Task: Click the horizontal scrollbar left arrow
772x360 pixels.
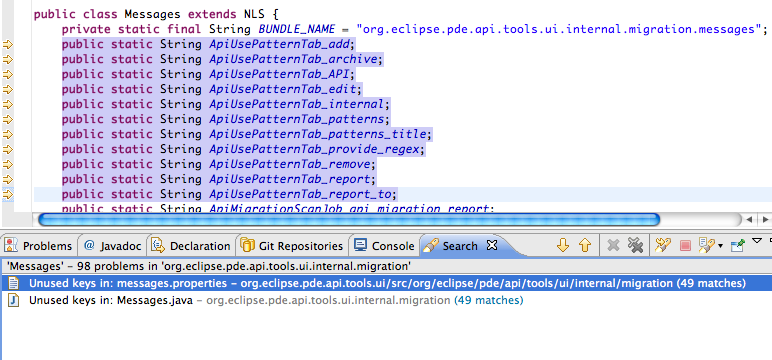Action: point(749,219)
